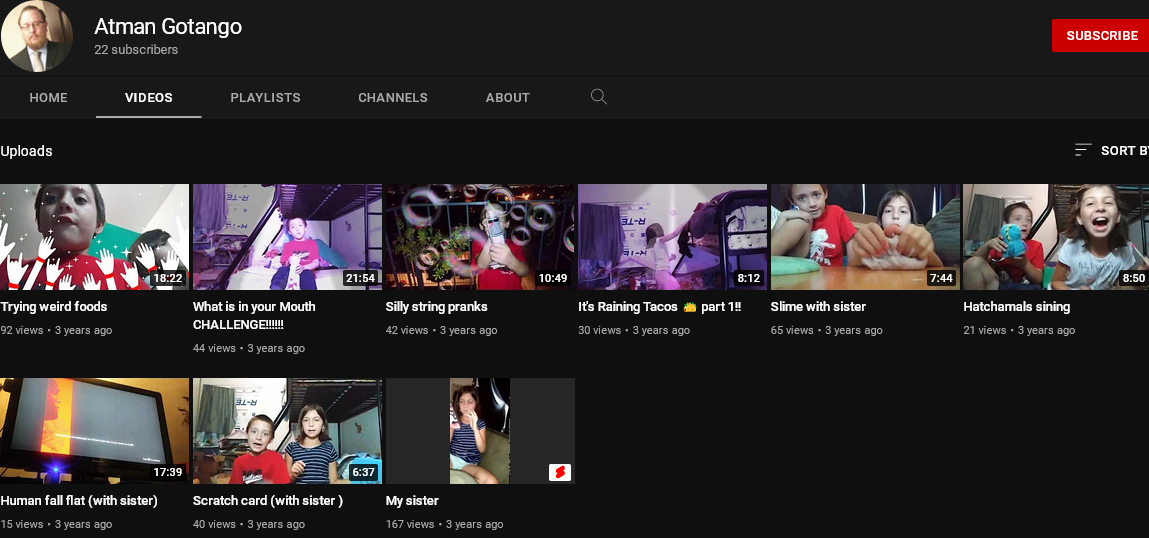Click the 7:44 duration badge
This screenshot has width=1149, height=538.
[942, 279]
